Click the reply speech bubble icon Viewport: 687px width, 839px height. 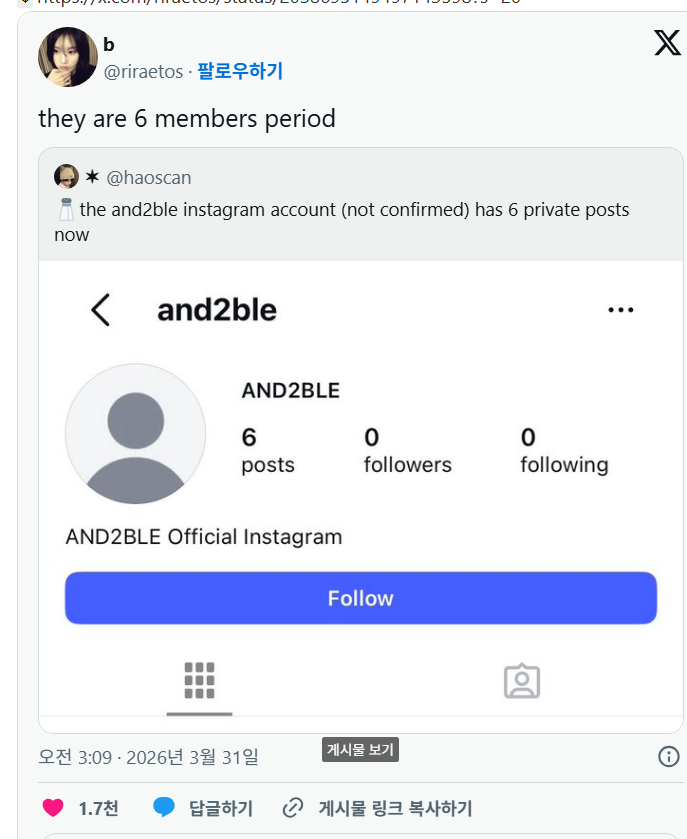coord(164,808)
